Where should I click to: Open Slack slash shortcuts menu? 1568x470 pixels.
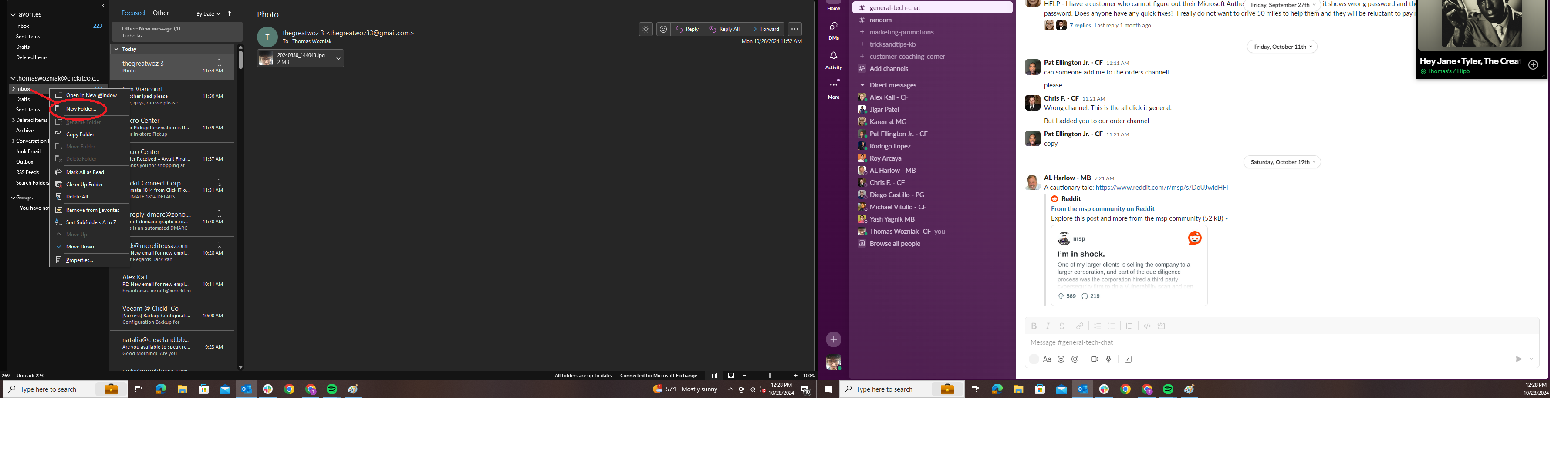coord(1128,359)
